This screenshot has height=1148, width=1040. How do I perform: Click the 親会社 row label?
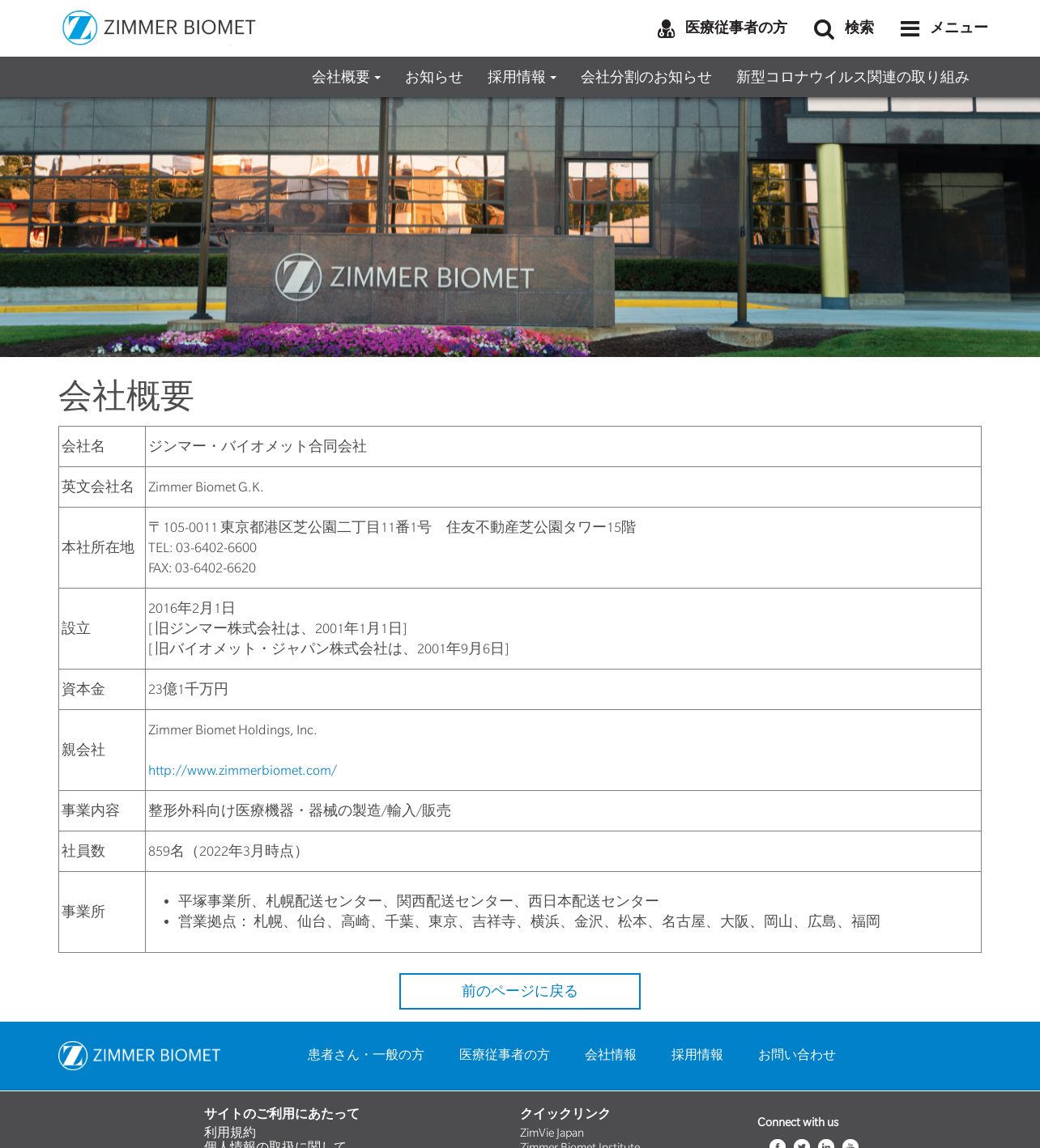[83, 750]
